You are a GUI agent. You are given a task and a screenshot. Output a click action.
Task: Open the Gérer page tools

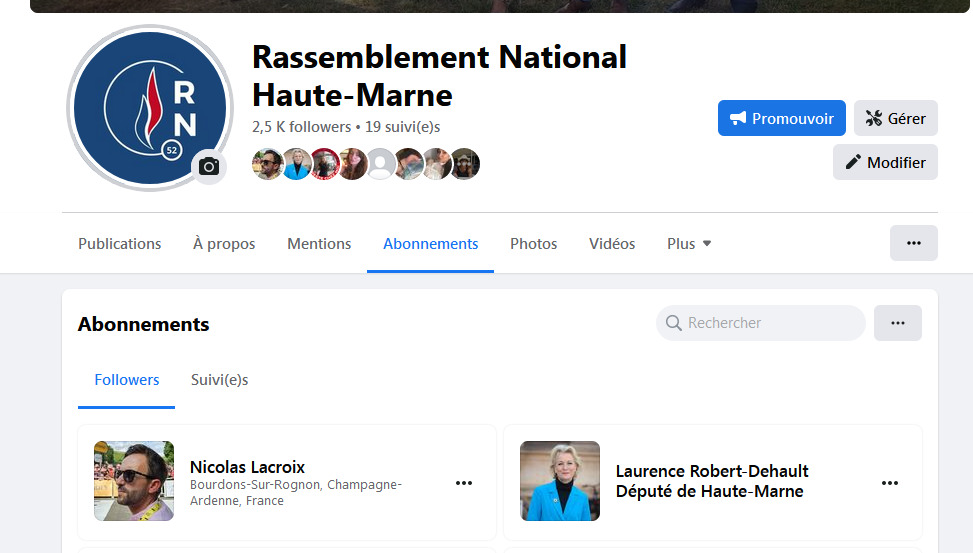click(895, 118)
